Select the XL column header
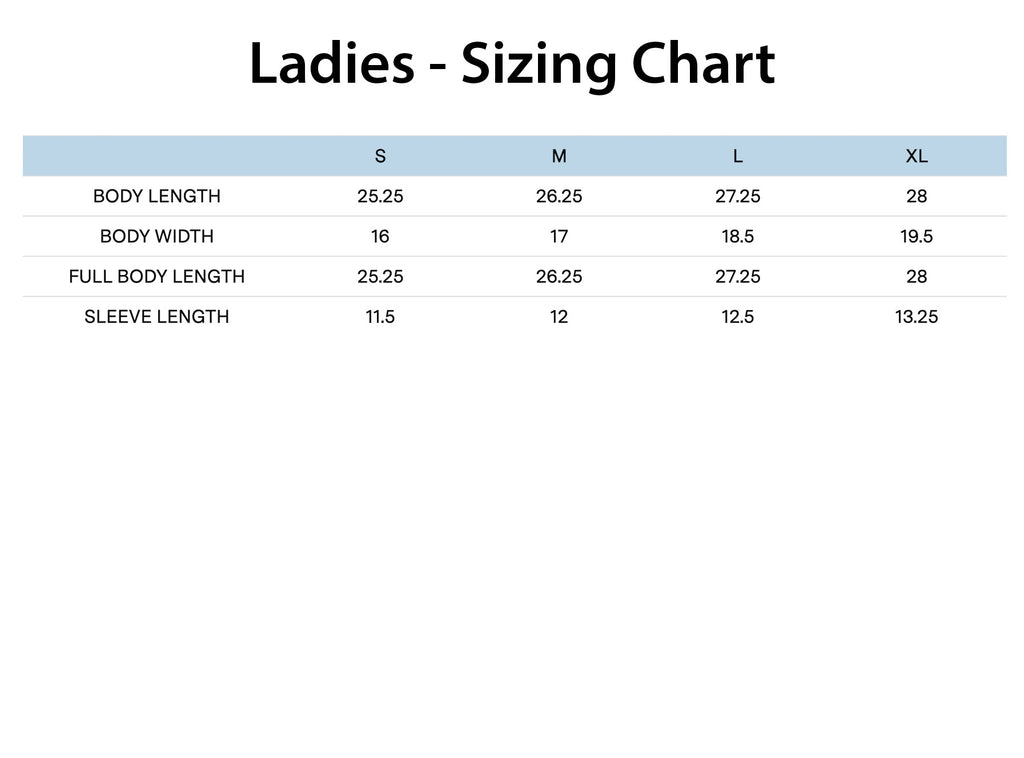1024x758 pixels. coord(916,156)
